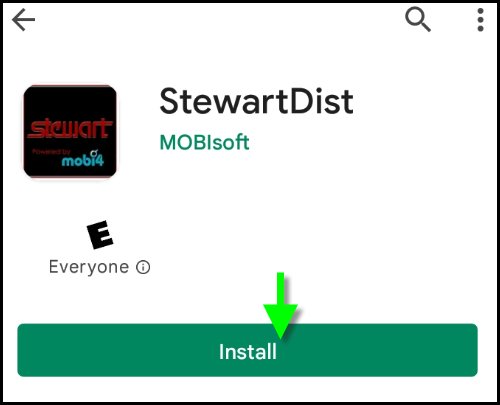Click left edge of green Install button
This screenshot has height=405, width=500.
[25, 350]
